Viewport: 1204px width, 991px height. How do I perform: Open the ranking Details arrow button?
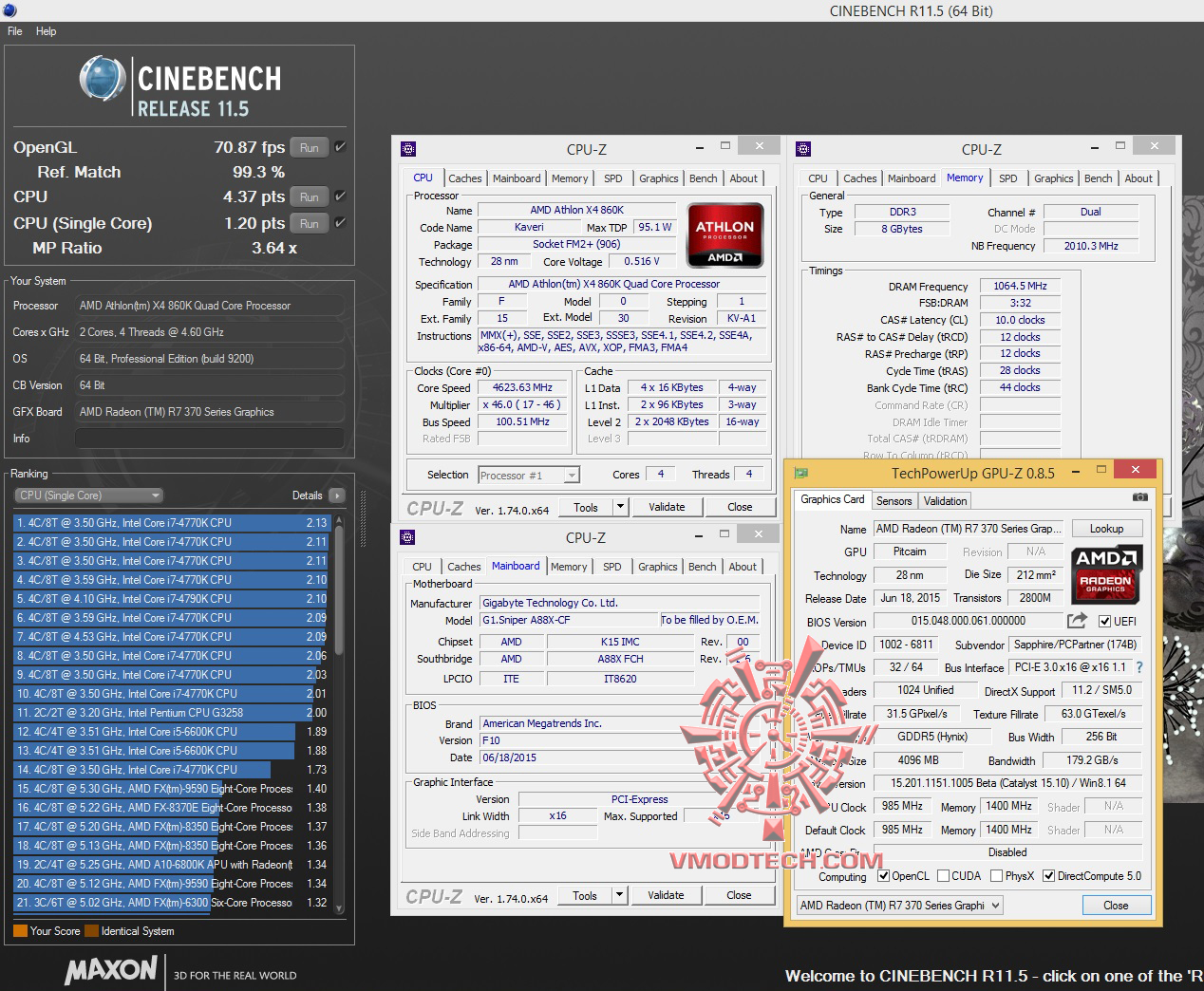coord(336,495)
